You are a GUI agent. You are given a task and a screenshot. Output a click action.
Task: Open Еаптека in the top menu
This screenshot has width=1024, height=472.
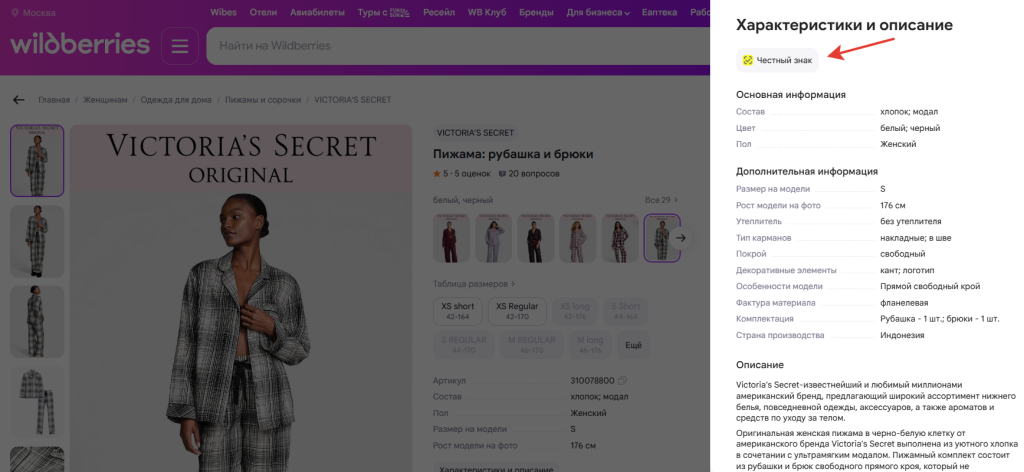tap(660, 12)
